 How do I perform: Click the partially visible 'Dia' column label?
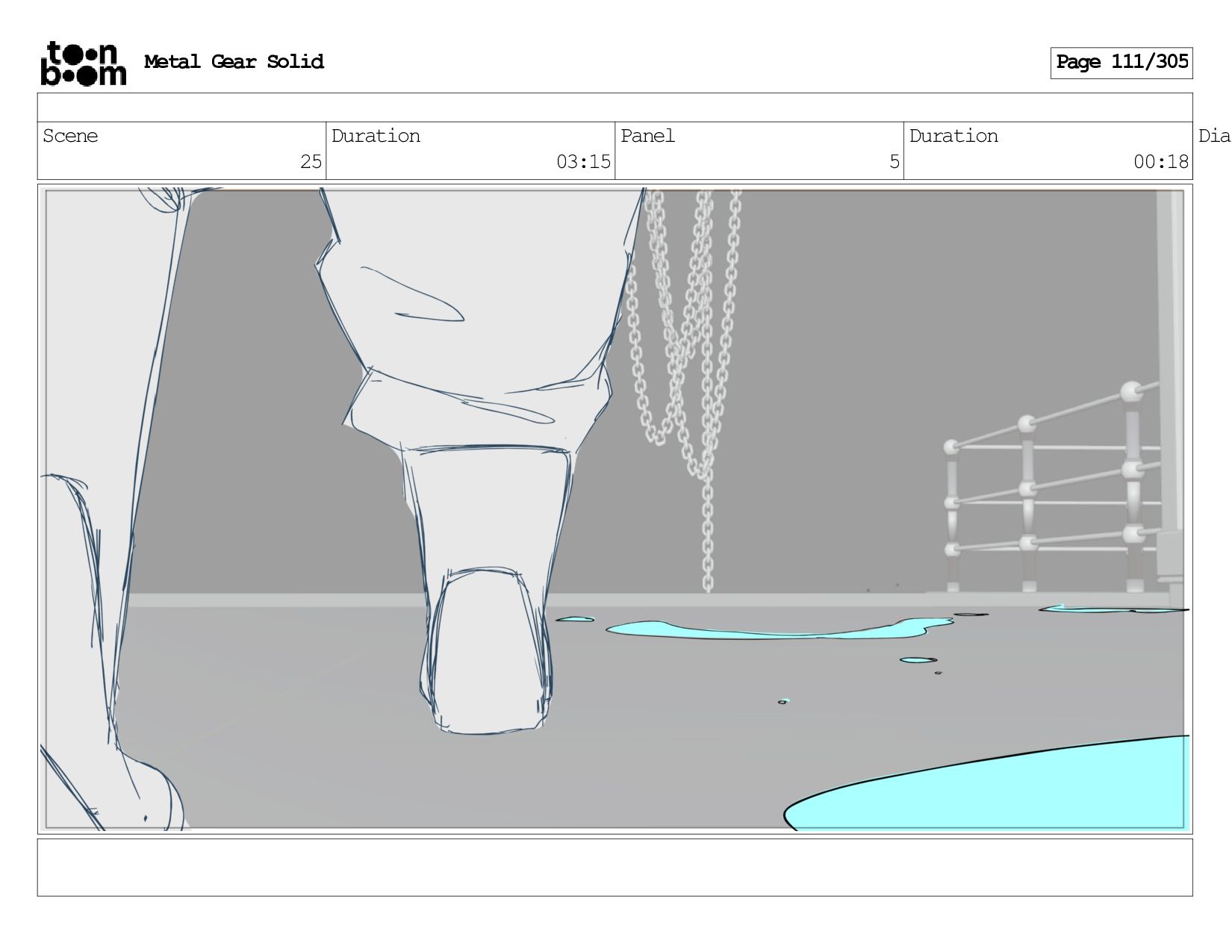[1214, 136]
